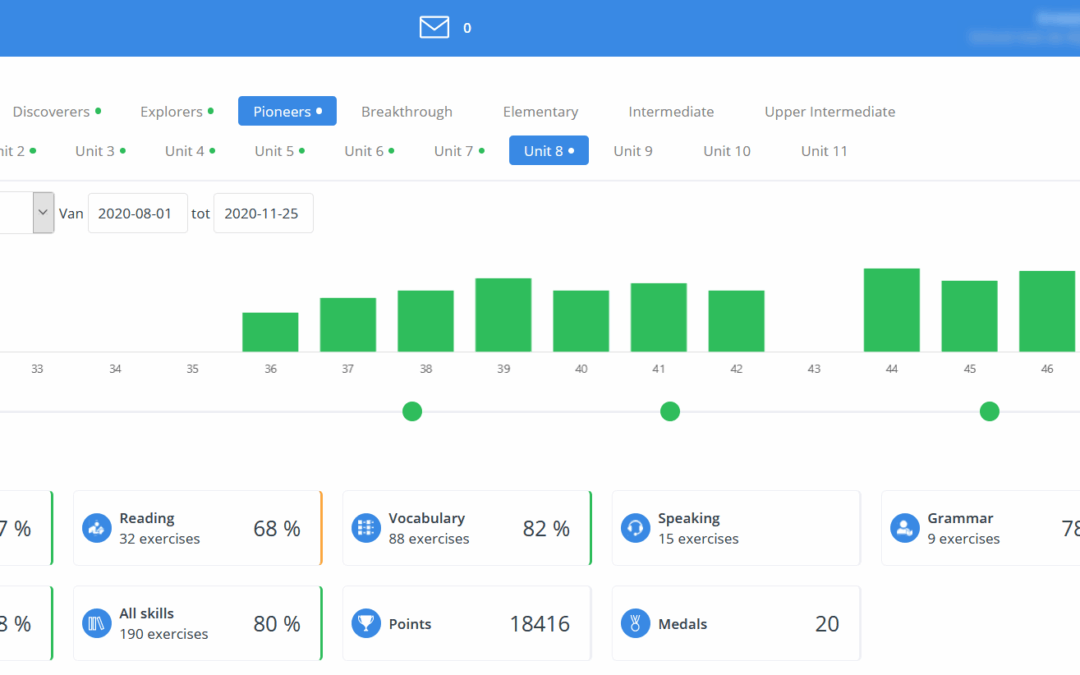The width and height of the screenshot is (1080, 675).
Task: Open the Points 18416 card
Action: point(467,623)
